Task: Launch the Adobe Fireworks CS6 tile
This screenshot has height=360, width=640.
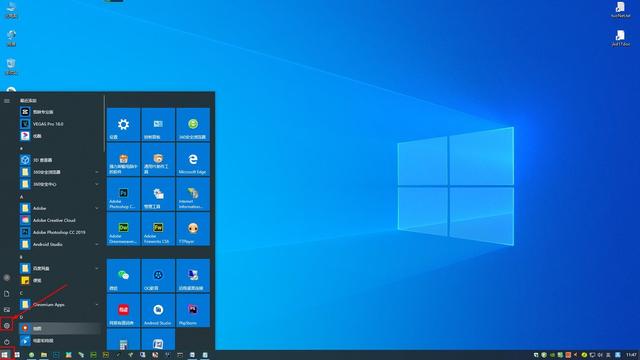Action: (158, 229)
